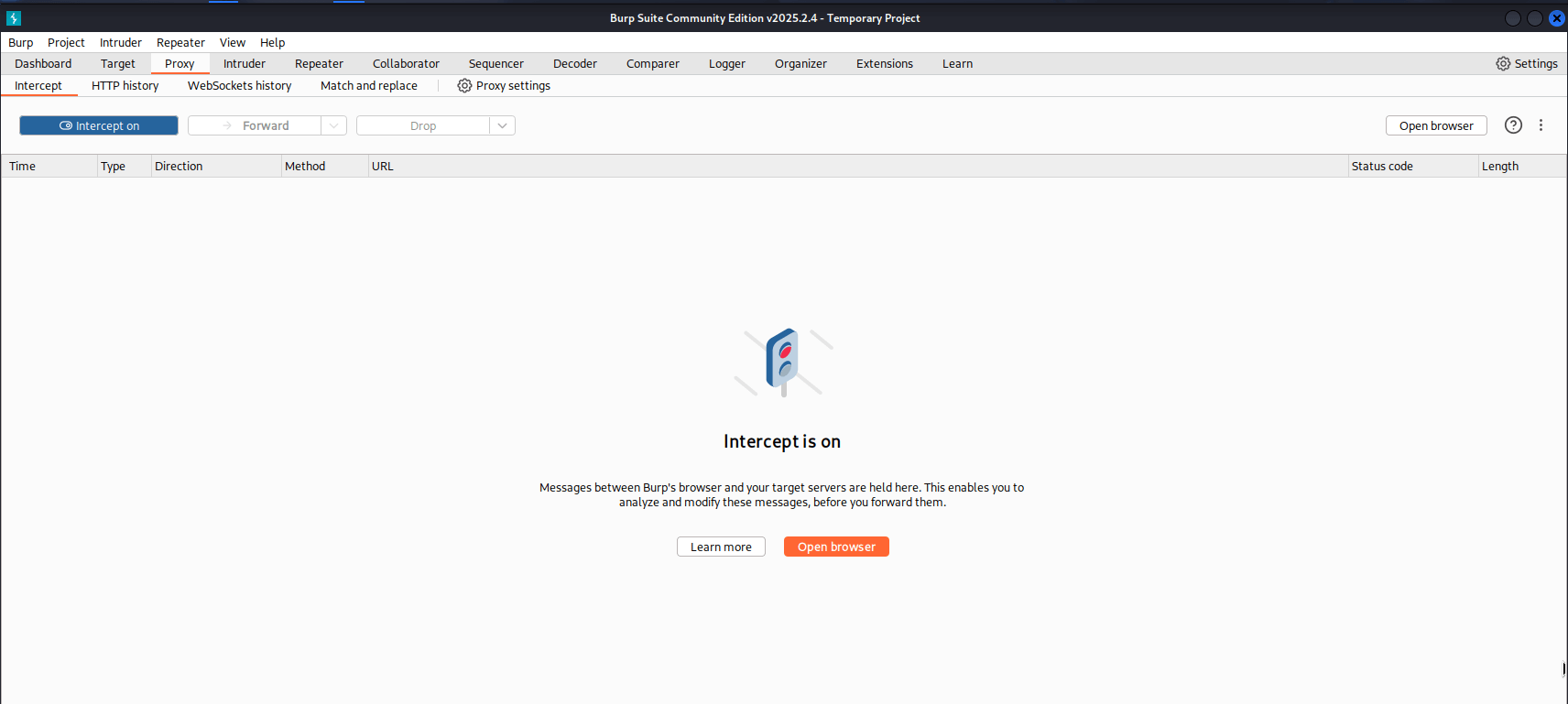Open the Burp menu
The image size is (1568, 704).
pyautogui.click(x=20, y=43)
